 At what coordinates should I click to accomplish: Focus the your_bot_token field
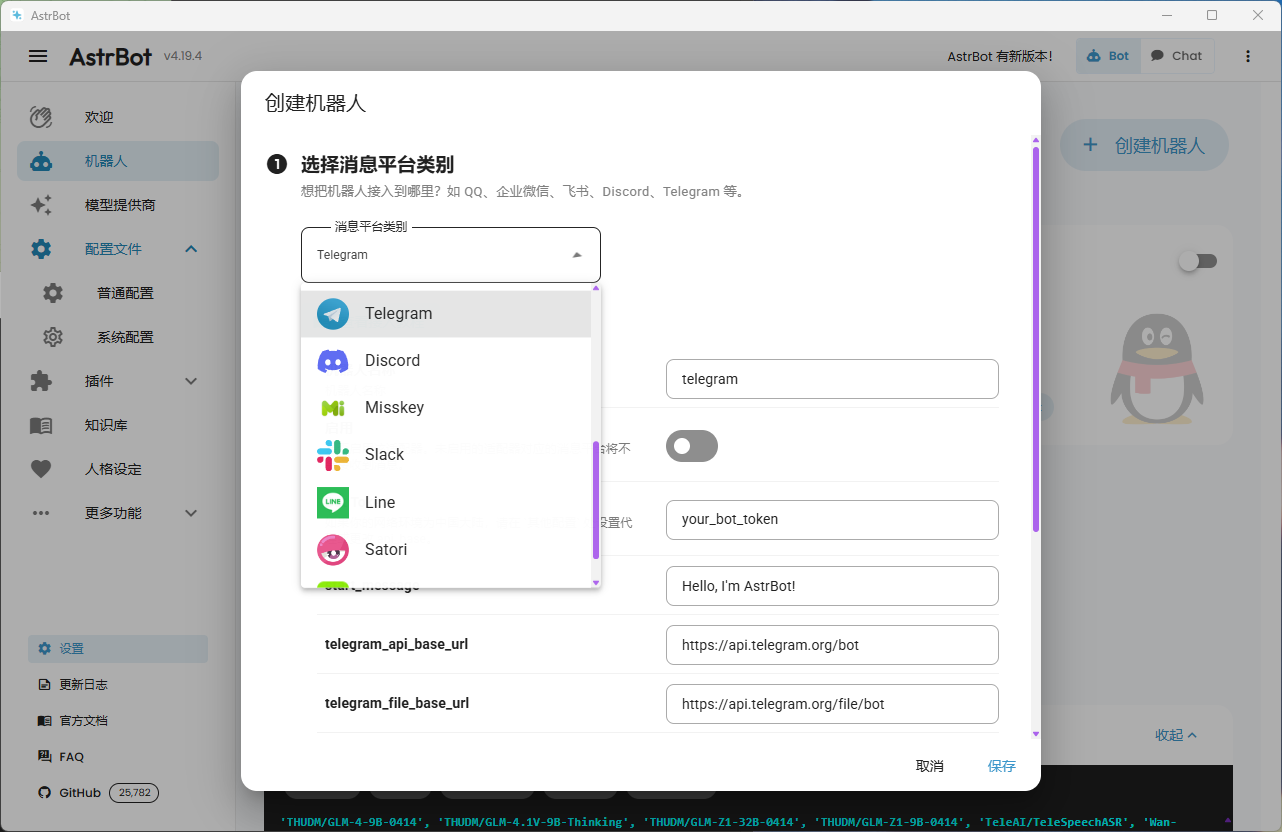click(x=832, y=520)
